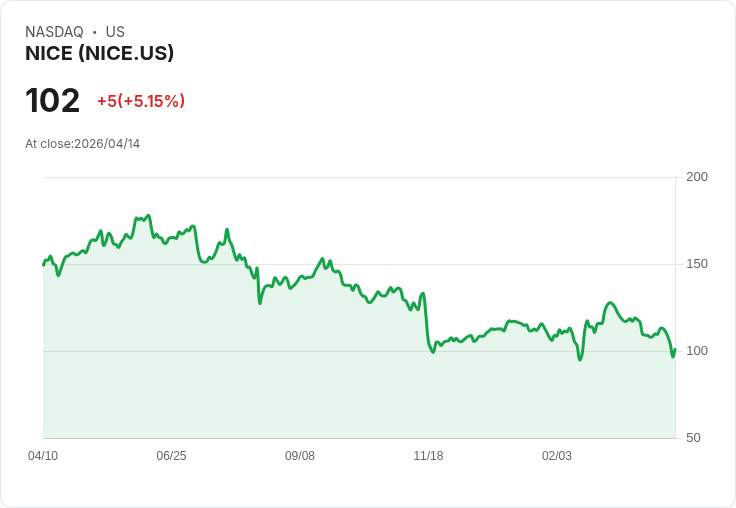Click the leftmost start of the price line

click(x=44, y=264)
